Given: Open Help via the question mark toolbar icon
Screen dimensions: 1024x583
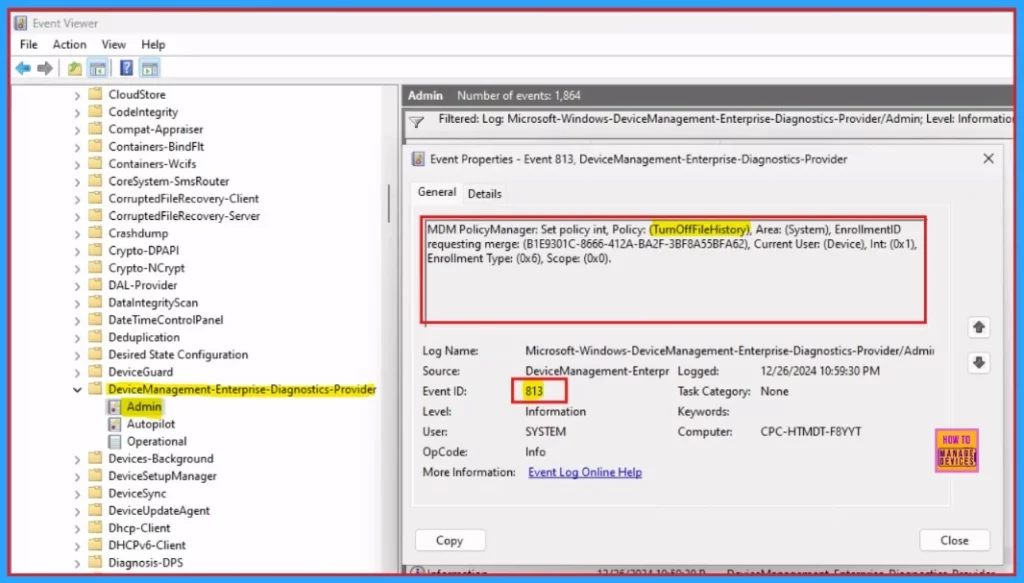Looking at the screenshot, I should [127, 68].
